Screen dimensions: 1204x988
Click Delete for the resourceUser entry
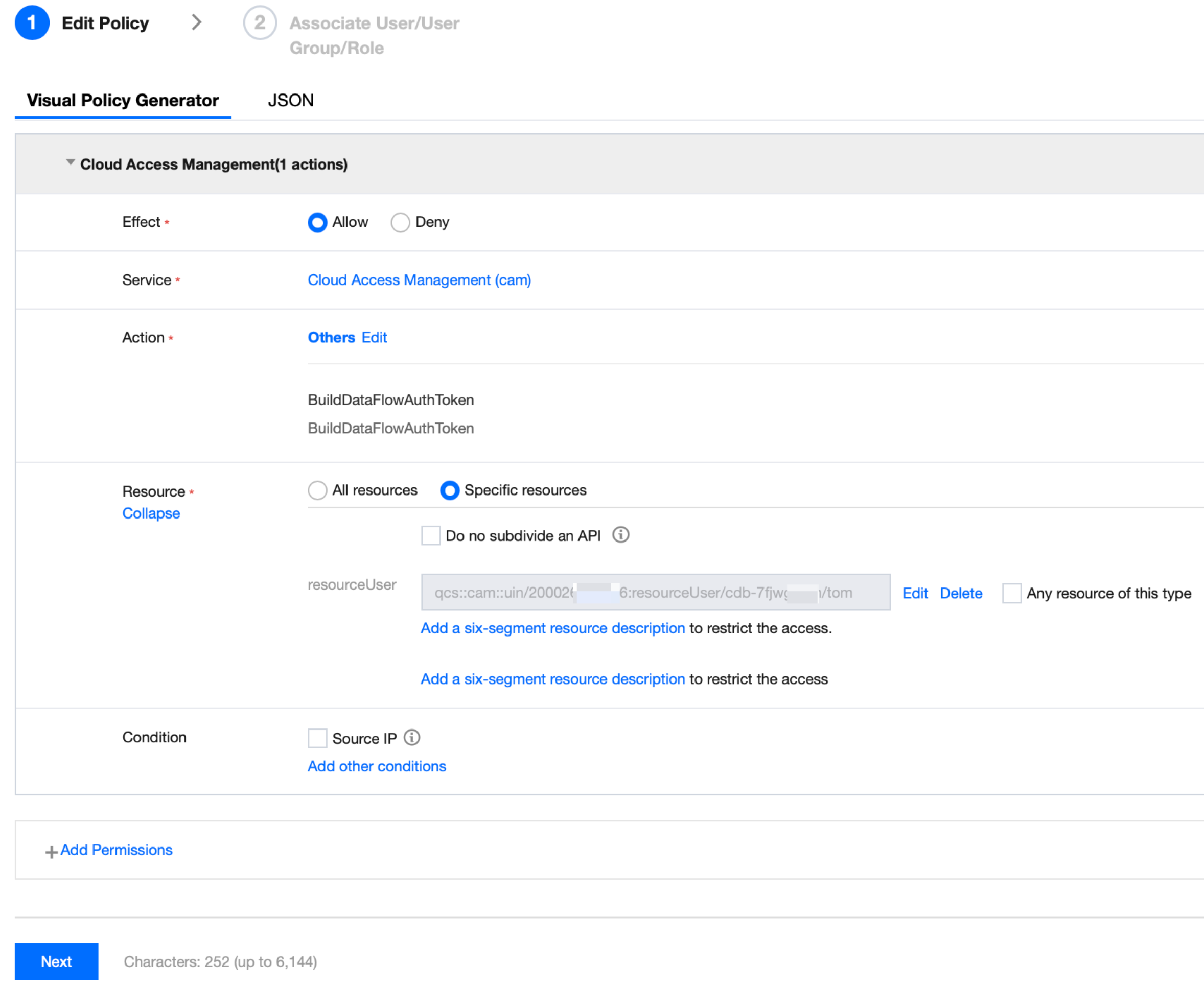point(960,593)
